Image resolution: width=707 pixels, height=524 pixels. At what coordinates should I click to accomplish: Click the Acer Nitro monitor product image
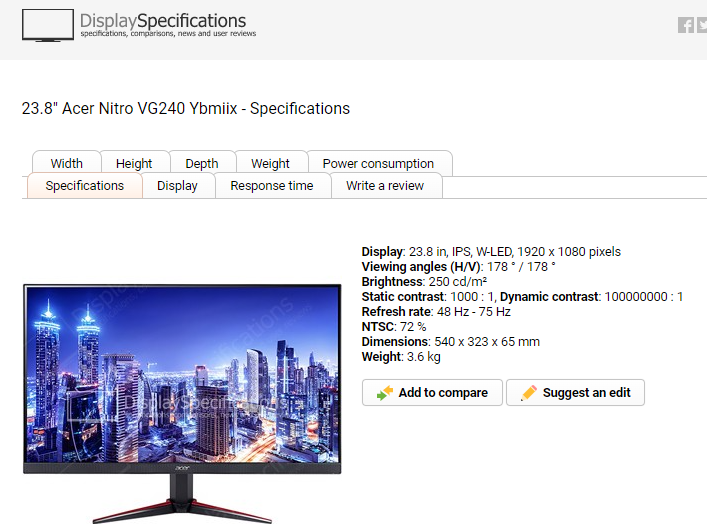[x=182, y=404]
